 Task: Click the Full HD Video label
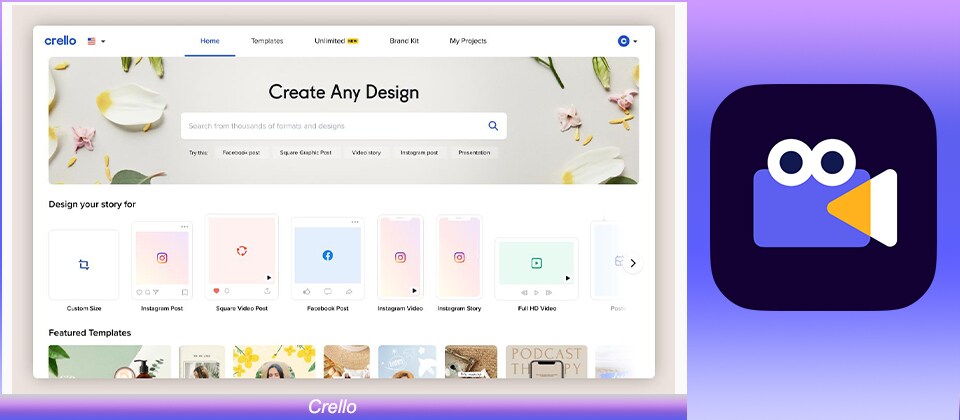tap(537, 309)
